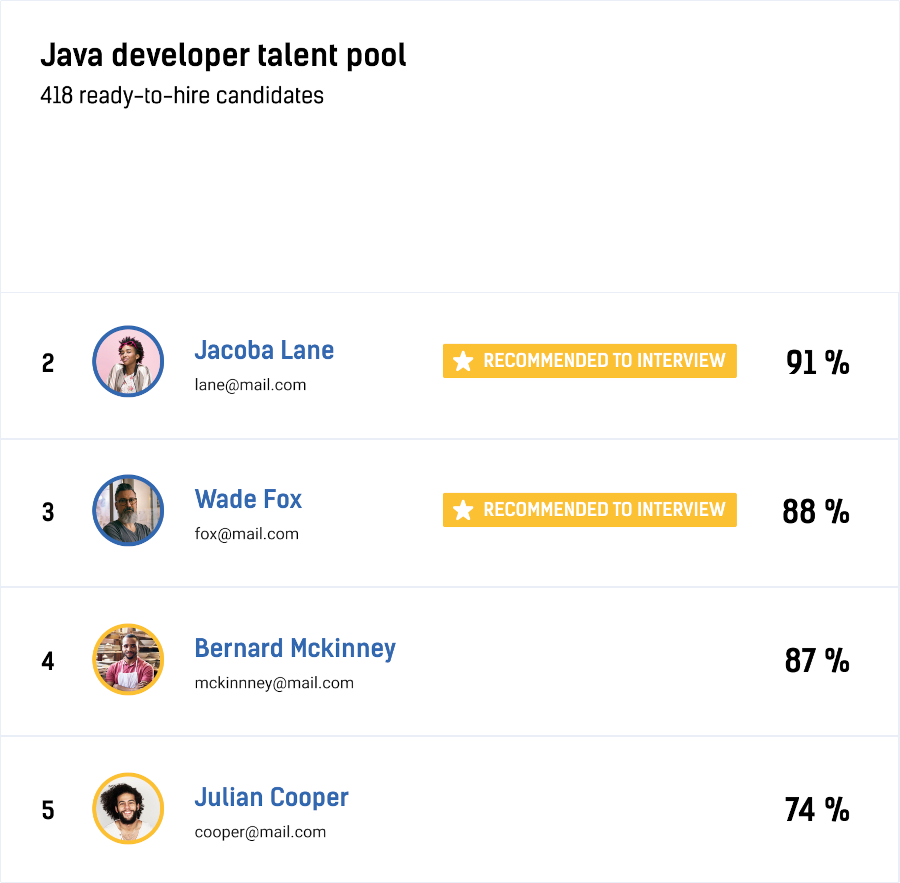Image resolution: width=900 pixels, height=883 pixels.
Task: Select Julian Cooper's avatar image
Action: tap(128, 808)
